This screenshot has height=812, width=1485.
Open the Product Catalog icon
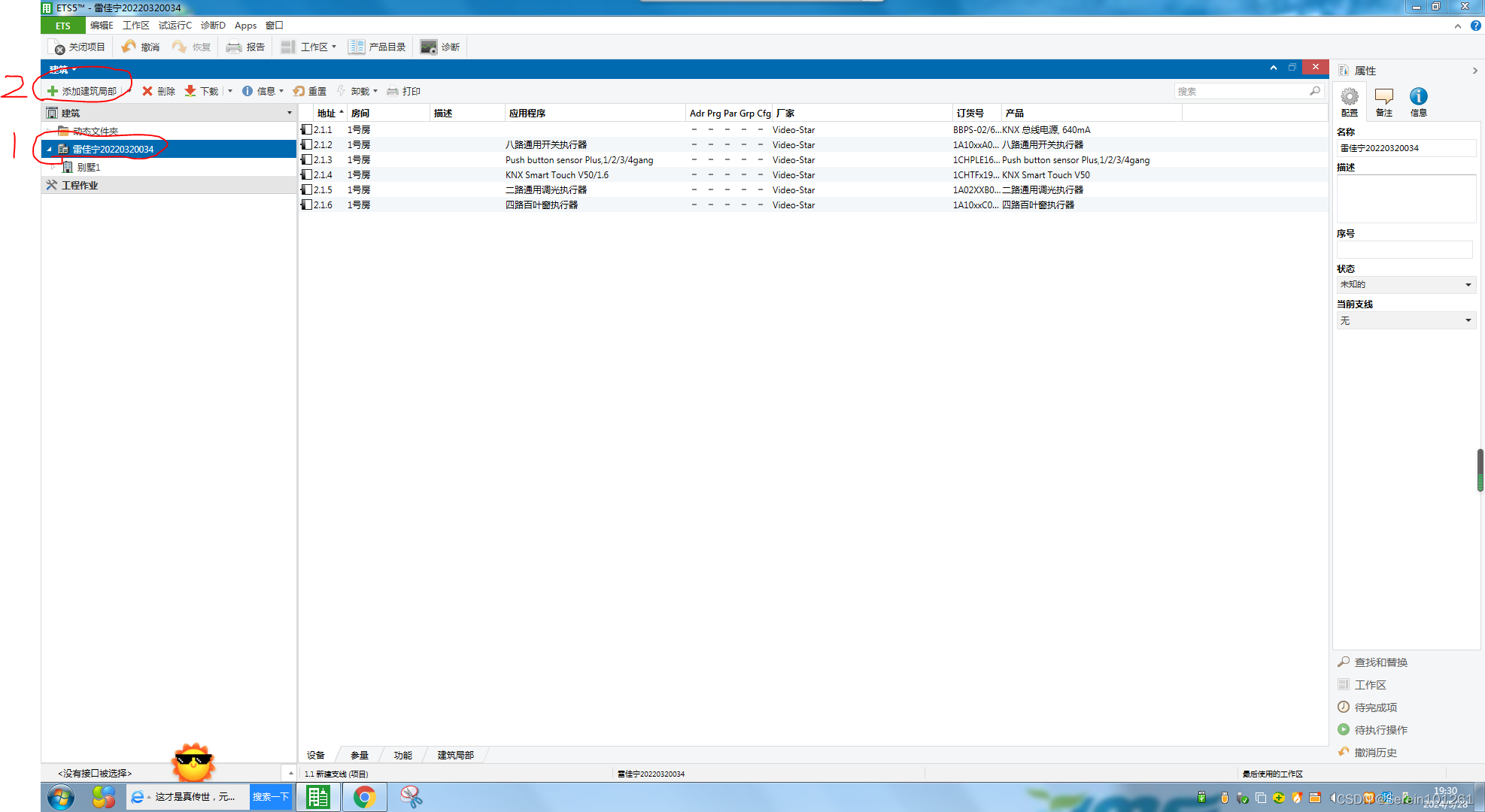(356, 47)
